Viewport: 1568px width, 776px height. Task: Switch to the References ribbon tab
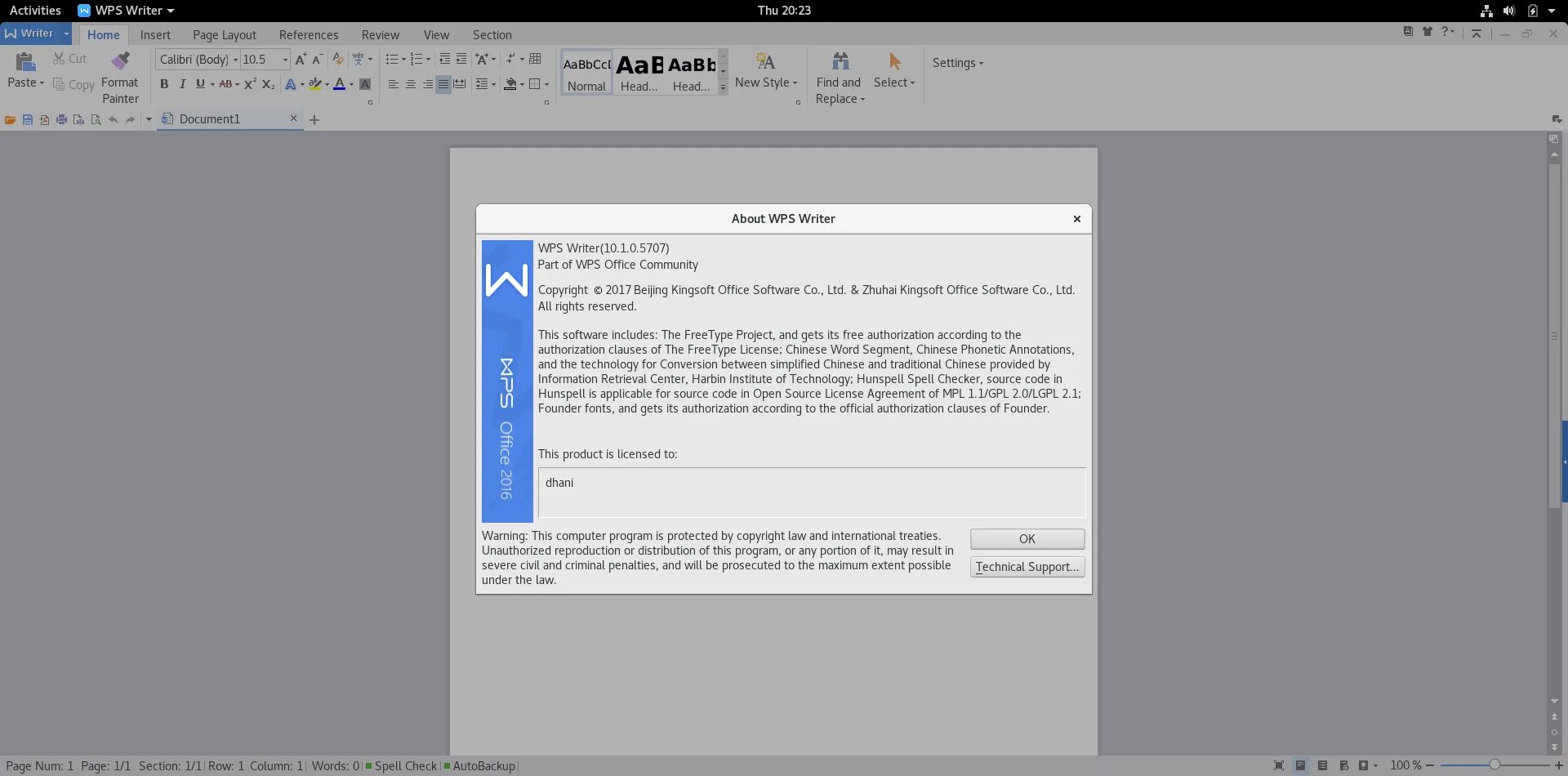tap(309, 34)
